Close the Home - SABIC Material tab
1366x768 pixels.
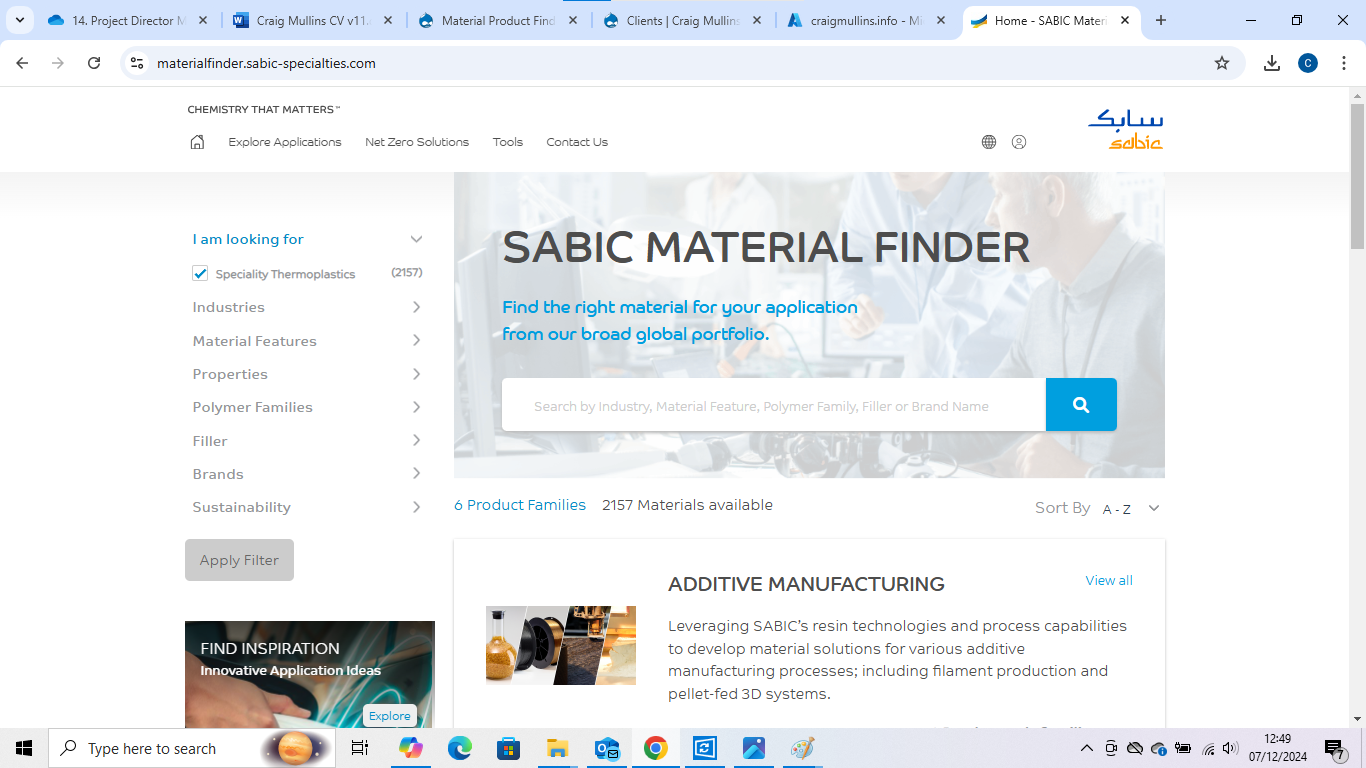tap(1125, 20)
